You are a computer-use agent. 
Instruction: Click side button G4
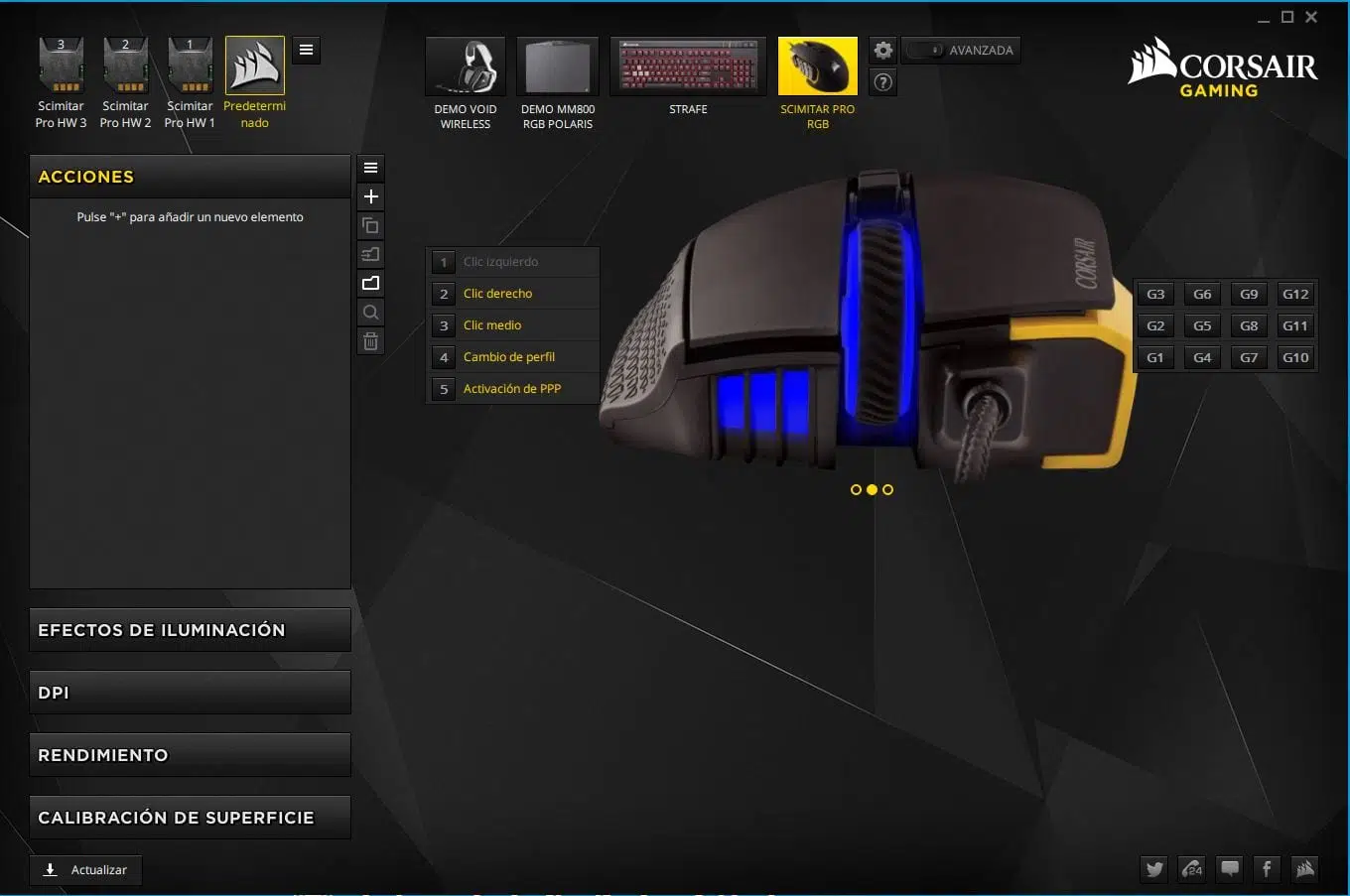[x=1202, y=357]
